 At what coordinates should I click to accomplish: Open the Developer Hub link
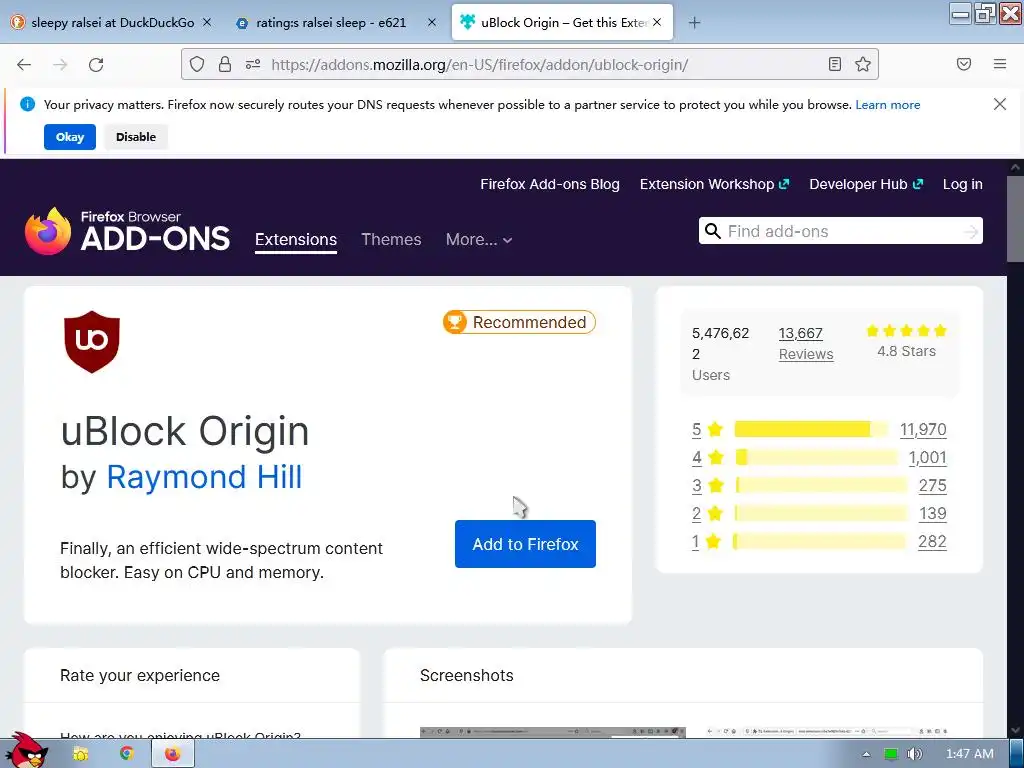pos(866,184)
